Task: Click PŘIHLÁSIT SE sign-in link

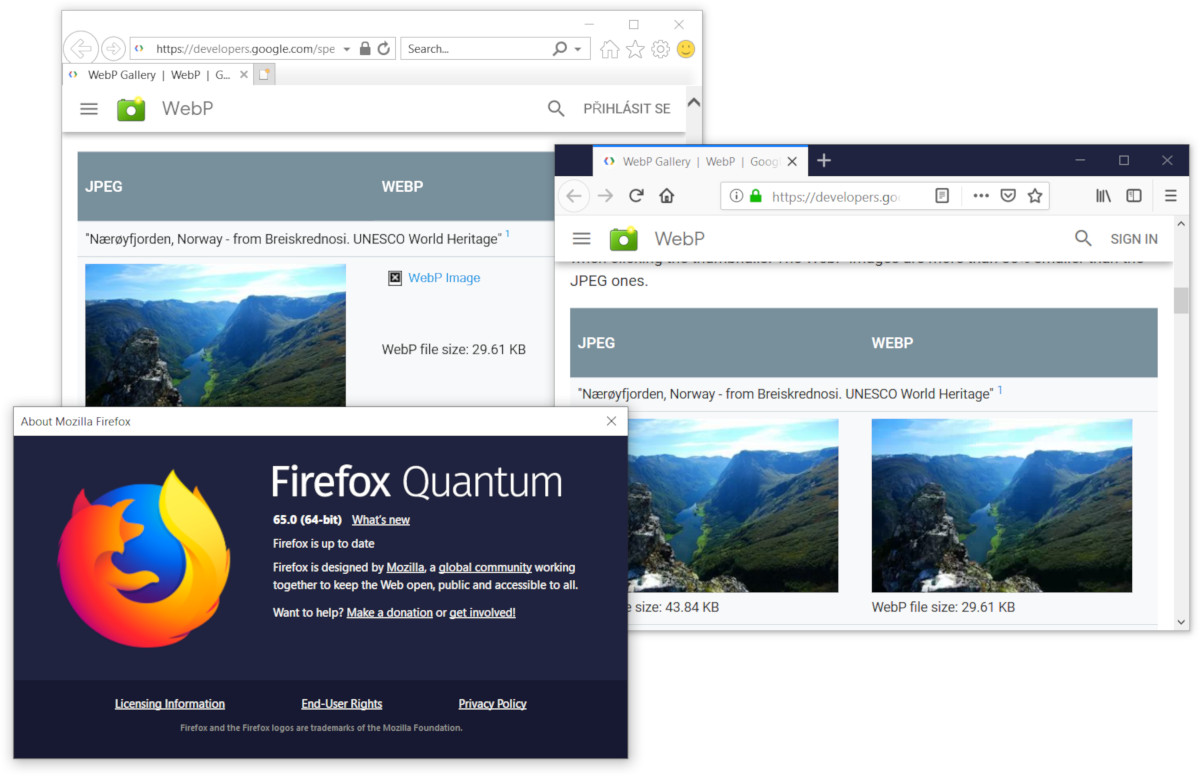Action: click(x=627, y=109)
